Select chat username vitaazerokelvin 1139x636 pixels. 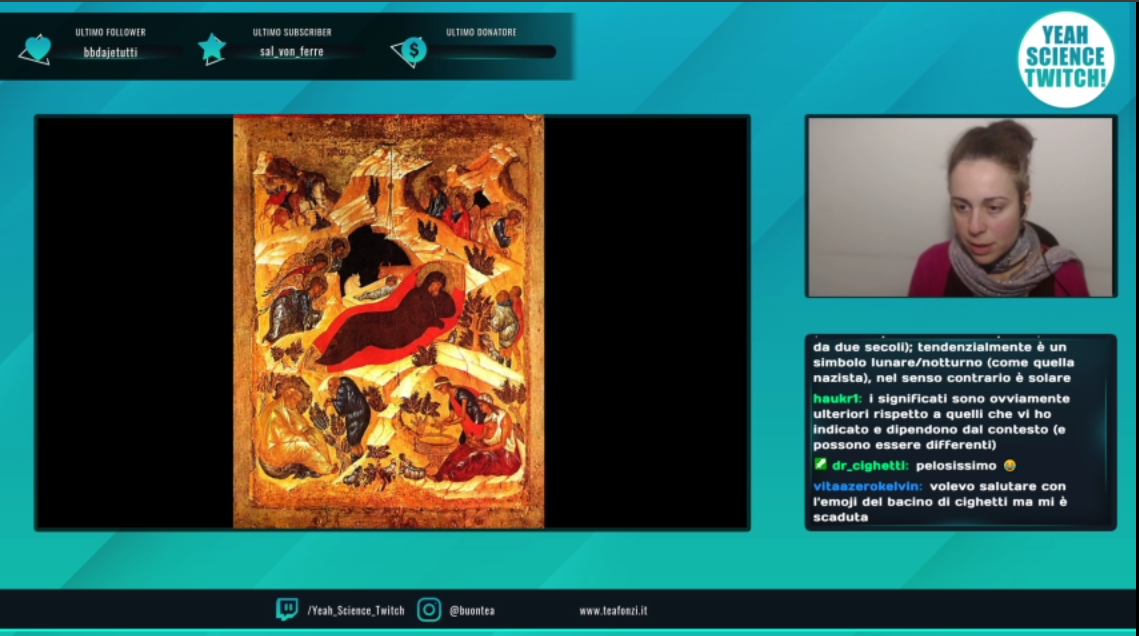[x=867, y=486]
